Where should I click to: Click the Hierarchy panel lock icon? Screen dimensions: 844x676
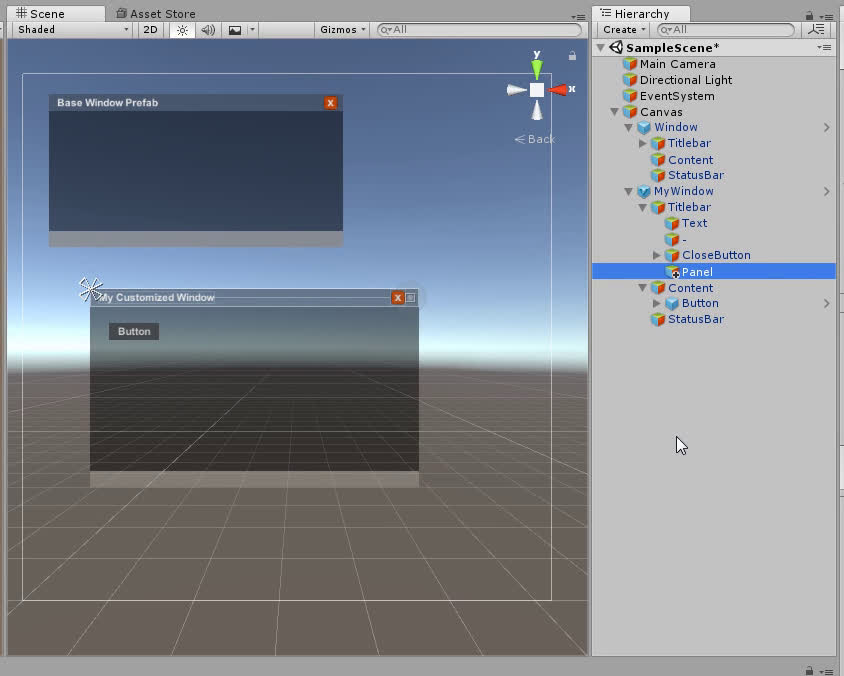808,16
